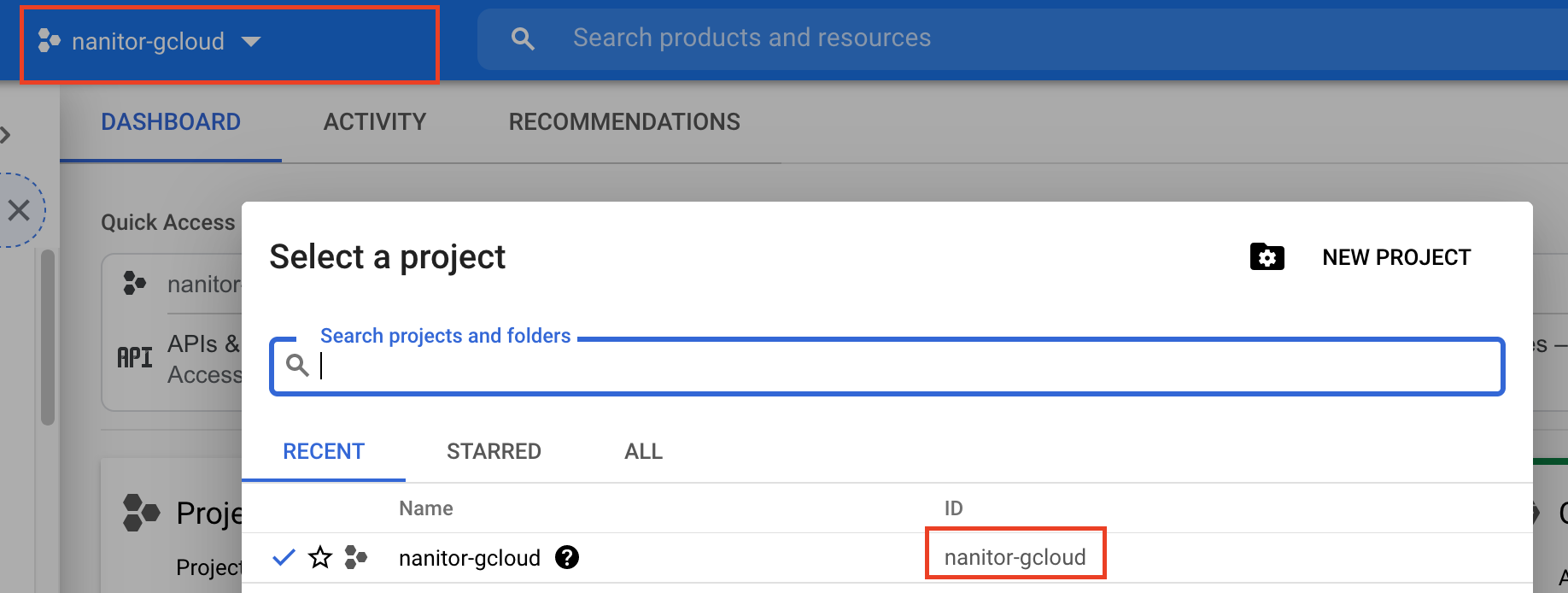This screenshot has height=593, width=1568.
Task: Click the search magnifier icon in header
Action: [523, 38]
